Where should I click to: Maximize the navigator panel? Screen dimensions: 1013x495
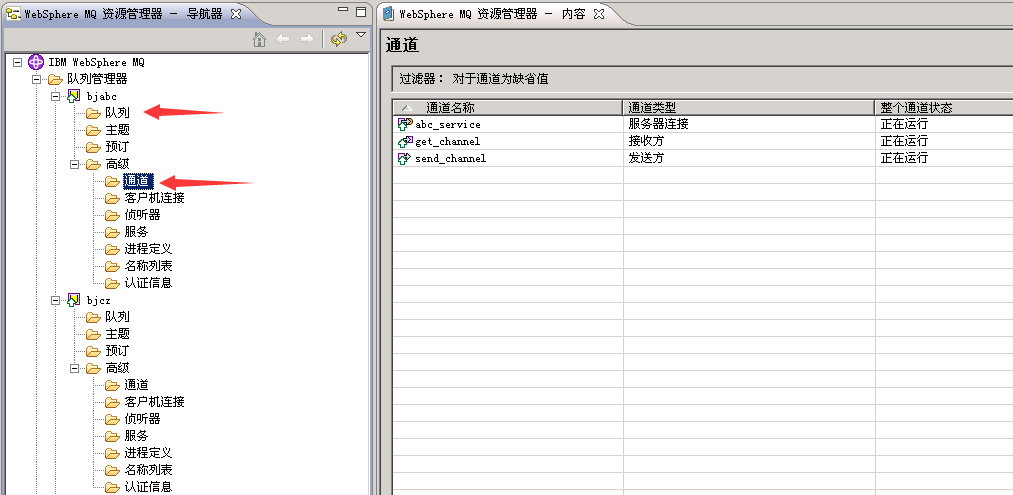pyautogui.click(x=361, y=12)
